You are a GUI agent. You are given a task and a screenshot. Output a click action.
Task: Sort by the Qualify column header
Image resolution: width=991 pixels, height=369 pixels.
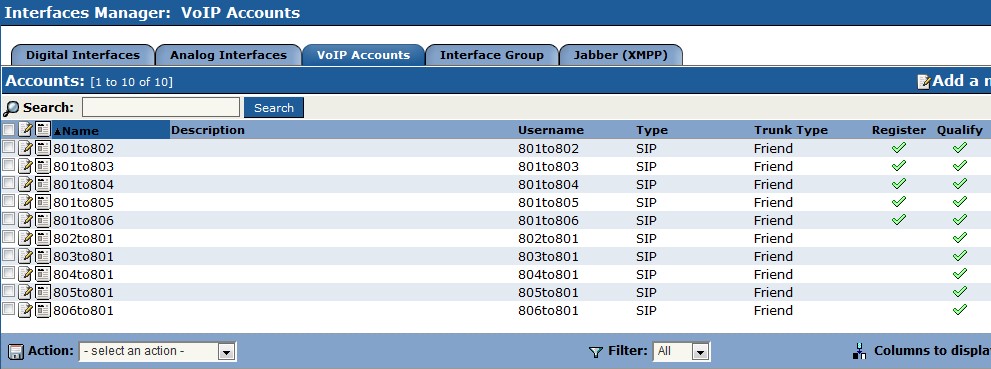959,130
